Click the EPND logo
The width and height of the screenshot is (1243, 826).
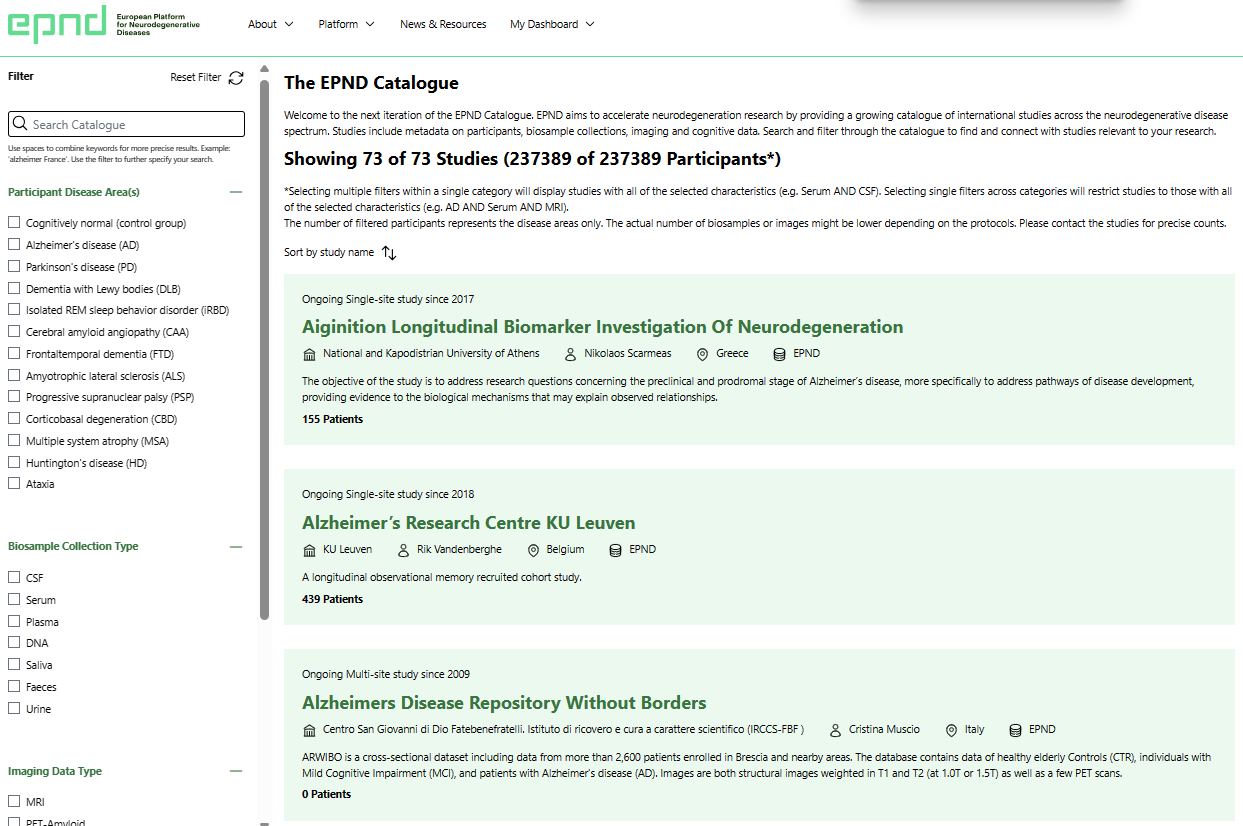click(x=104, y=24)
